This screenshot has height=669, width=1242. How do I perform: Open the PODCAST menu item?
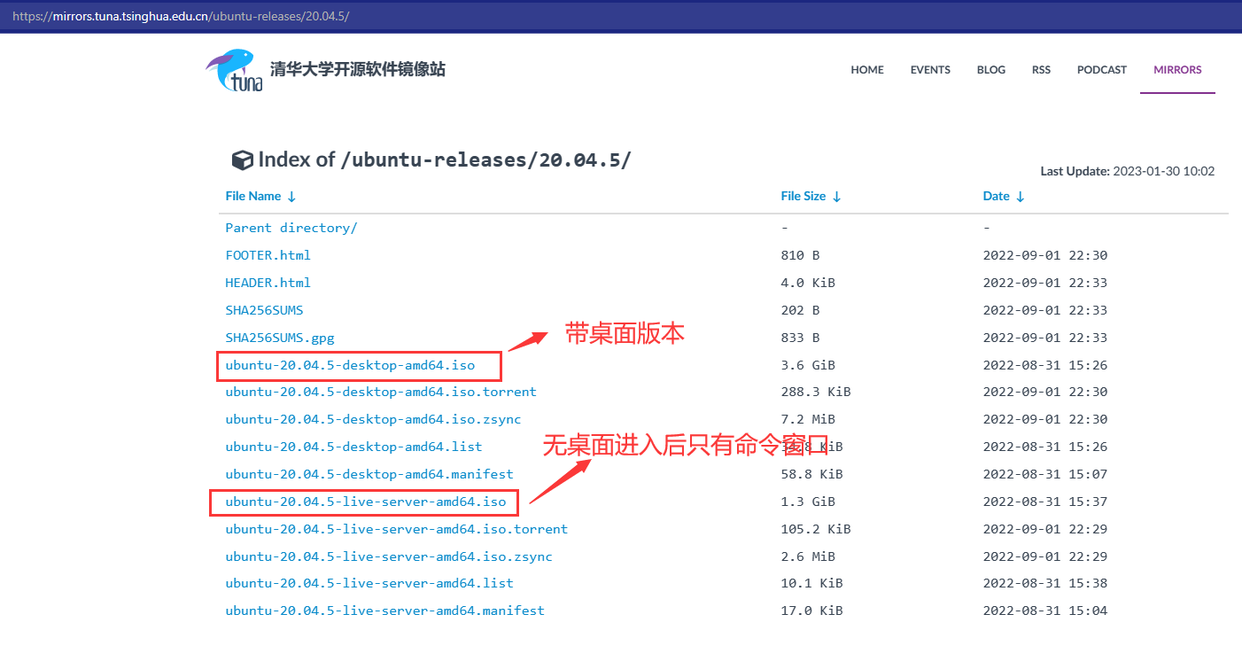tap(1102, 70)
